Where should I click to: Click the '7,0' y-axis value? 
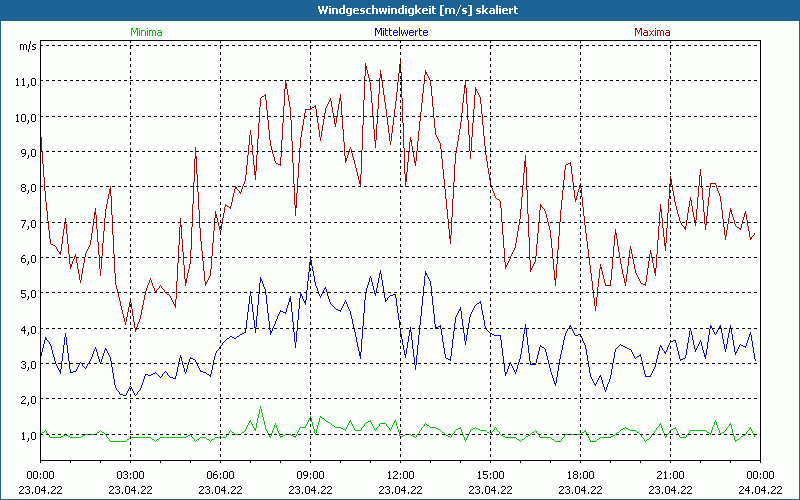[28, 223]
